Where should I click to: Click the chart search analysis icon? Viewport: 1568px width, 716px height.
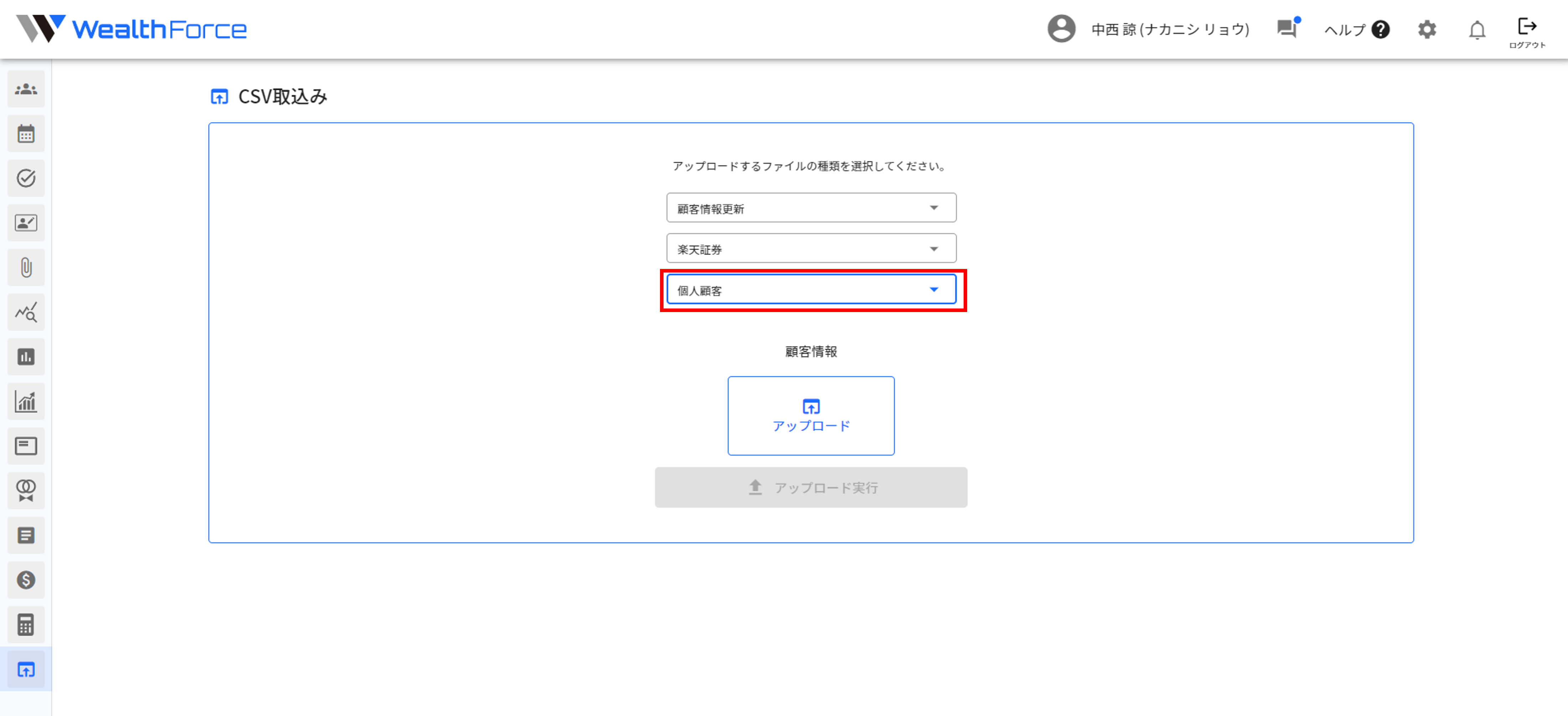(x=26, y=312)
